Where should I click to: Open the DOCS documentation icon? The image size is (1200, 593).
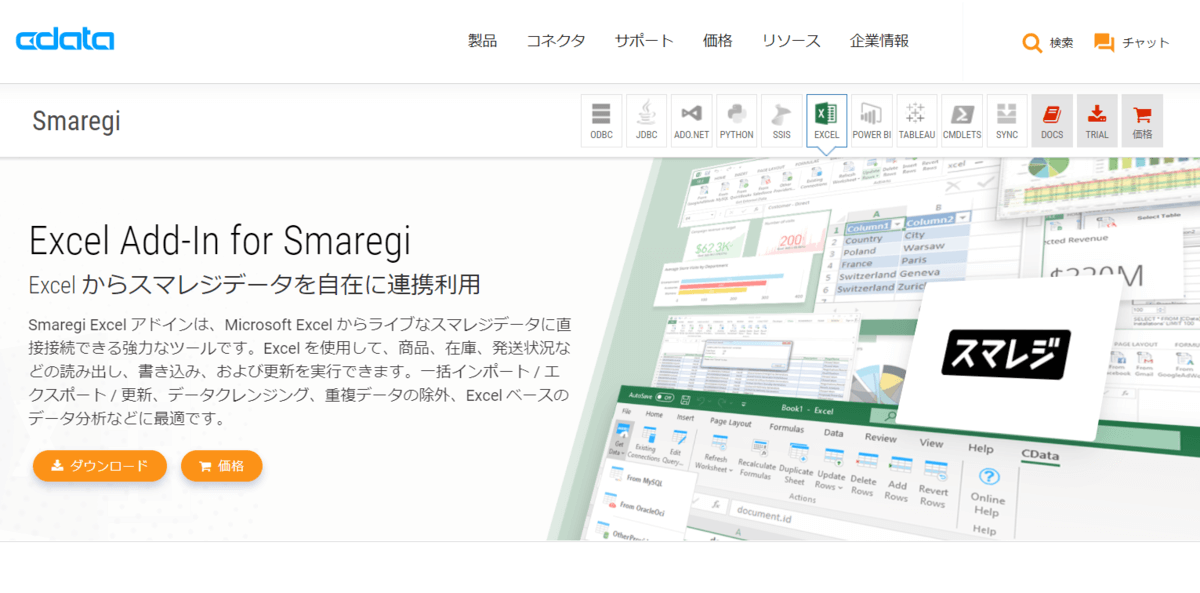(1052, 121)
